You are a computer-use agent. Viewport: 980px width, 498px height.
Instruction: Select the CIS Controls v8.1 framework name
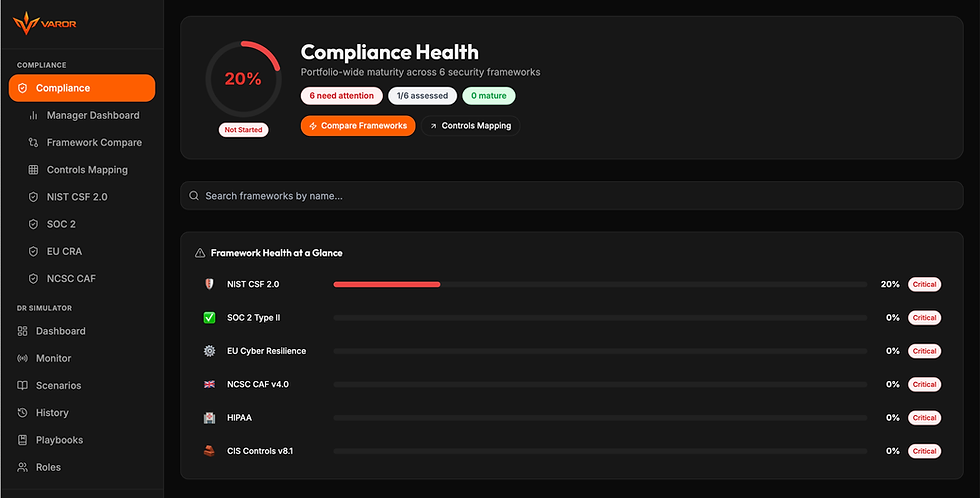point(260,451)
